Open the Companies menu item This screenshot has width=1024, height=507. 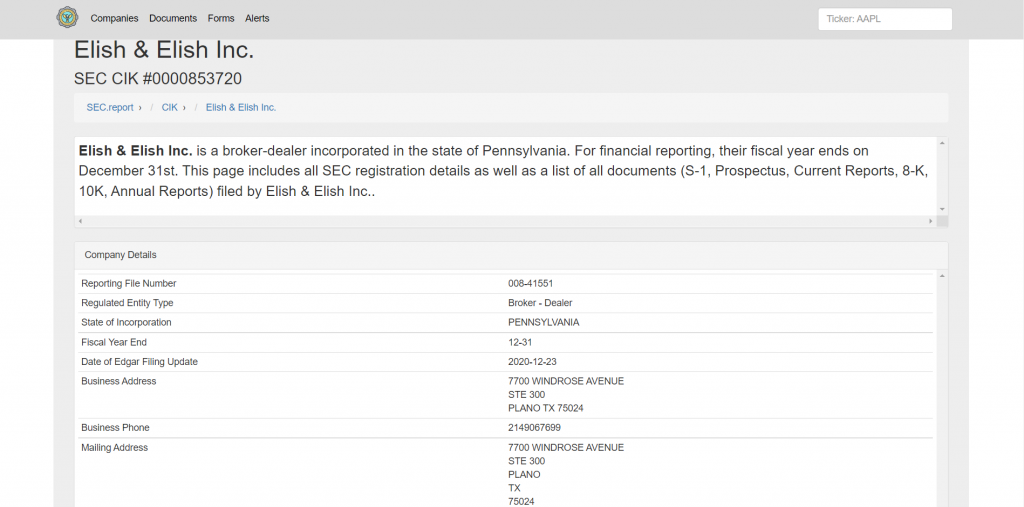tap(114, 19)
